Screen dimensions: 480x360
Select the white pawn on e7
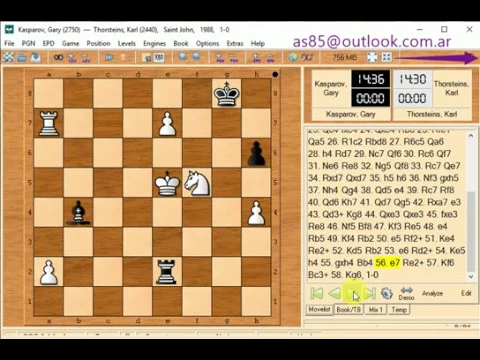tap(167, 123)
